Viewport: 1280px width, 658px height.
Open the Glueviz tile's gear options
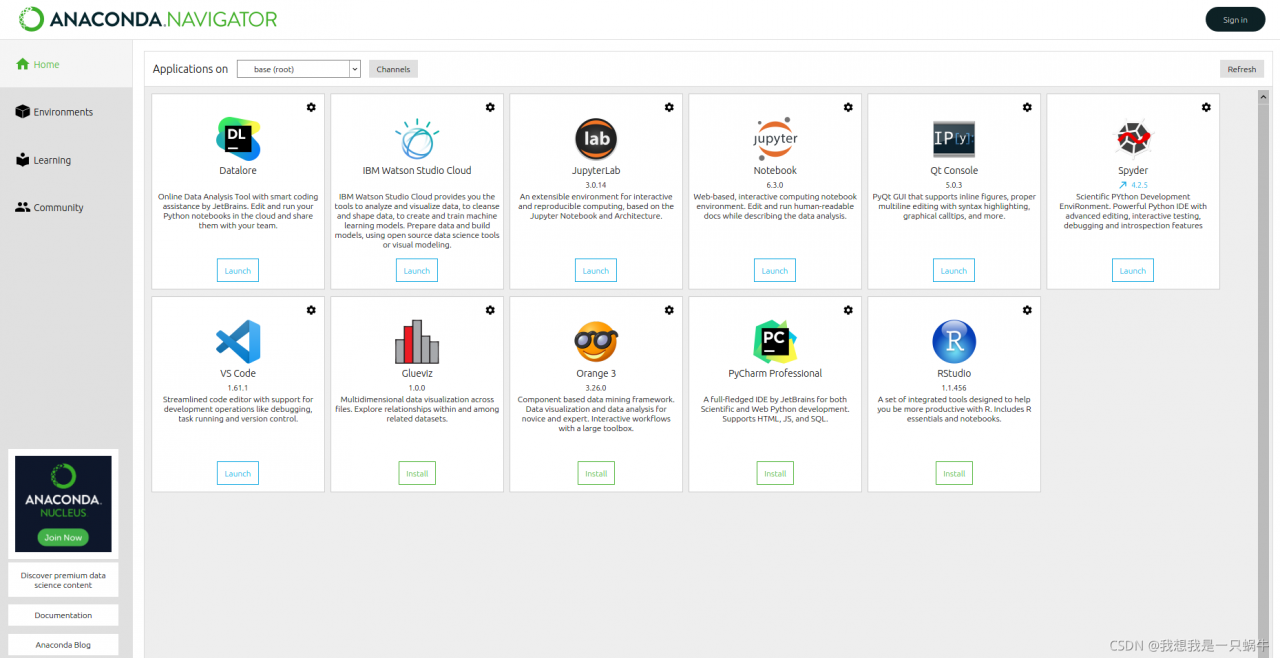[x=490, y=310]
